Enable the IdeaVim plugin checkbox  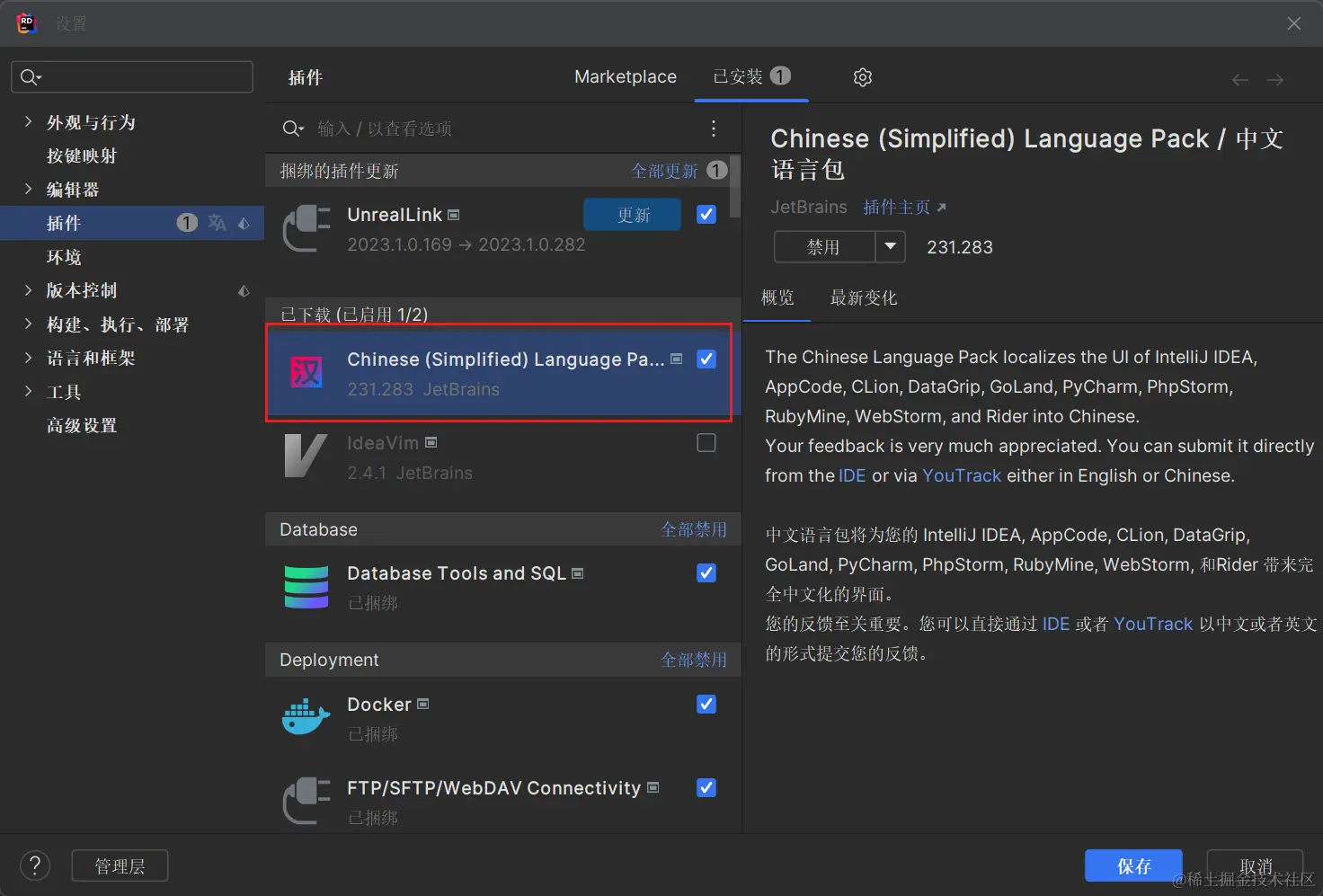click(x=706, y=442)
